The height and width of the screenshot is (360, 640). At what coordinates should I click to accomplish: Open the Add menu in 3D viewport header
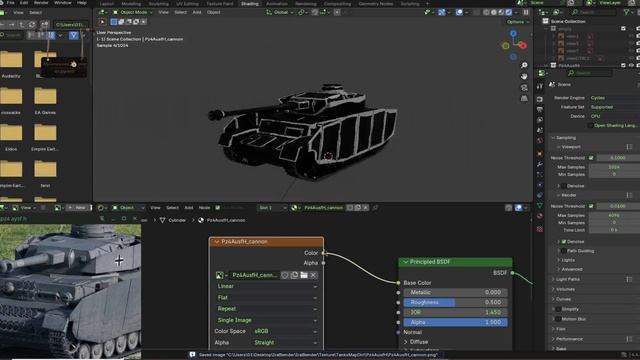pos(197,12)
